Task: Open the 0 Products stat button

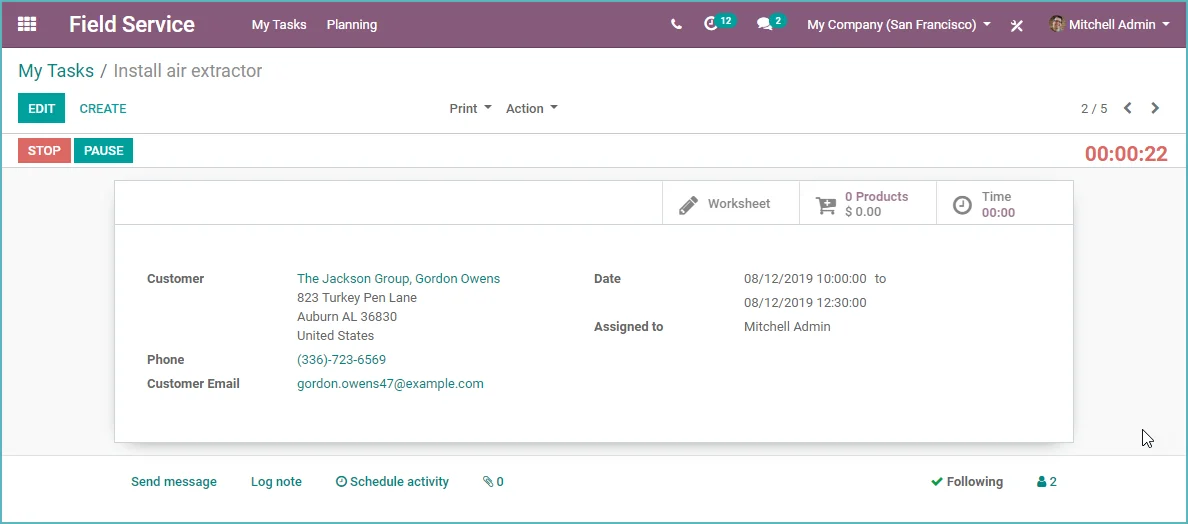Action: pyautogui.click(x=868, y=203)
